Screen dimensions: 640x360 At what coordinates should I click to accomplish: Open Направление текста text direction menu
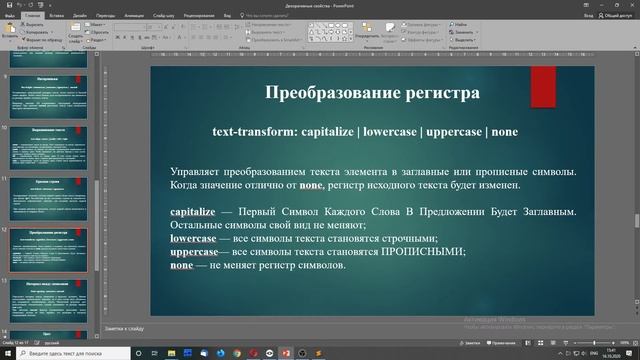269,24
